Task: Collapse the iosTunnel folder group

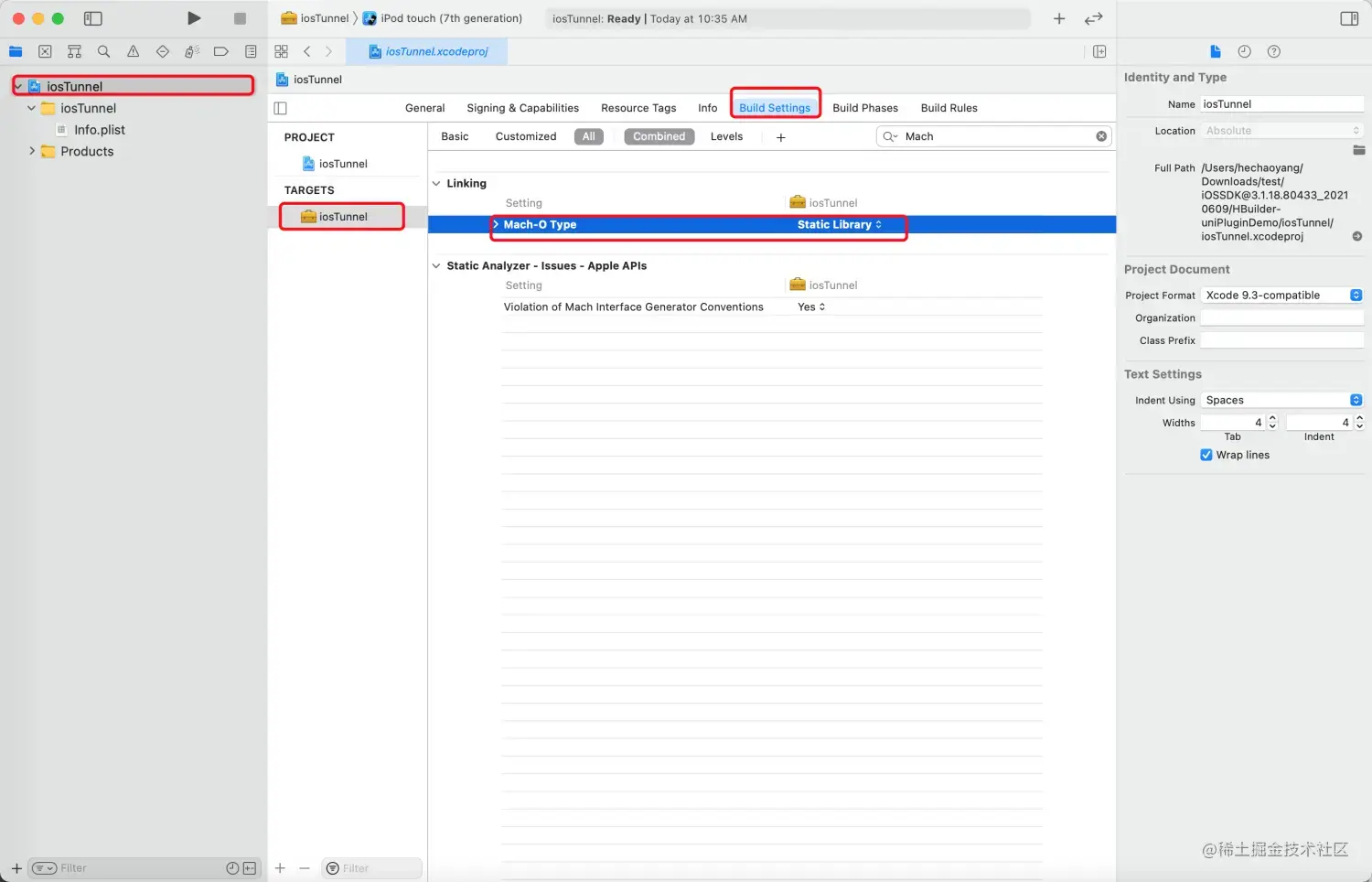Action: tap(31, 108)
